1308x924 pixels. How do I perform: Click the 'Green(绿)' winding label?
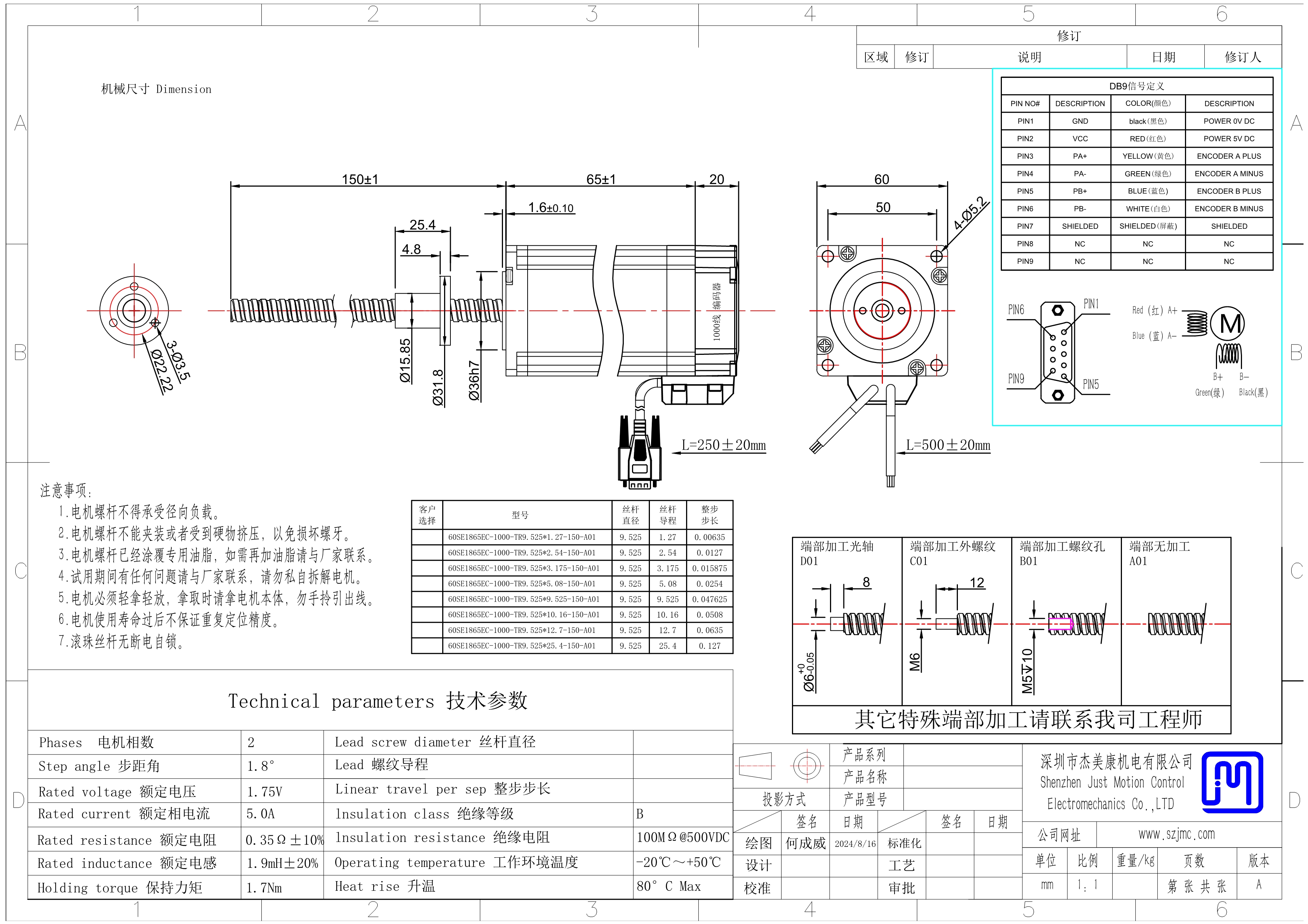coord(1210,392)
